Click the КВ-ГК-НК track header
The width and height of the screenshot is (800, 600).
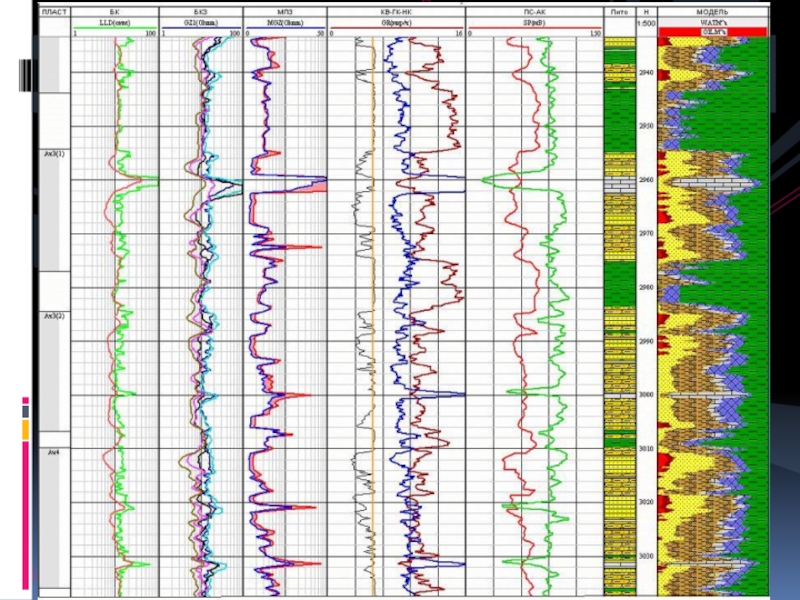pyautogui.click(x=396, y=12)
